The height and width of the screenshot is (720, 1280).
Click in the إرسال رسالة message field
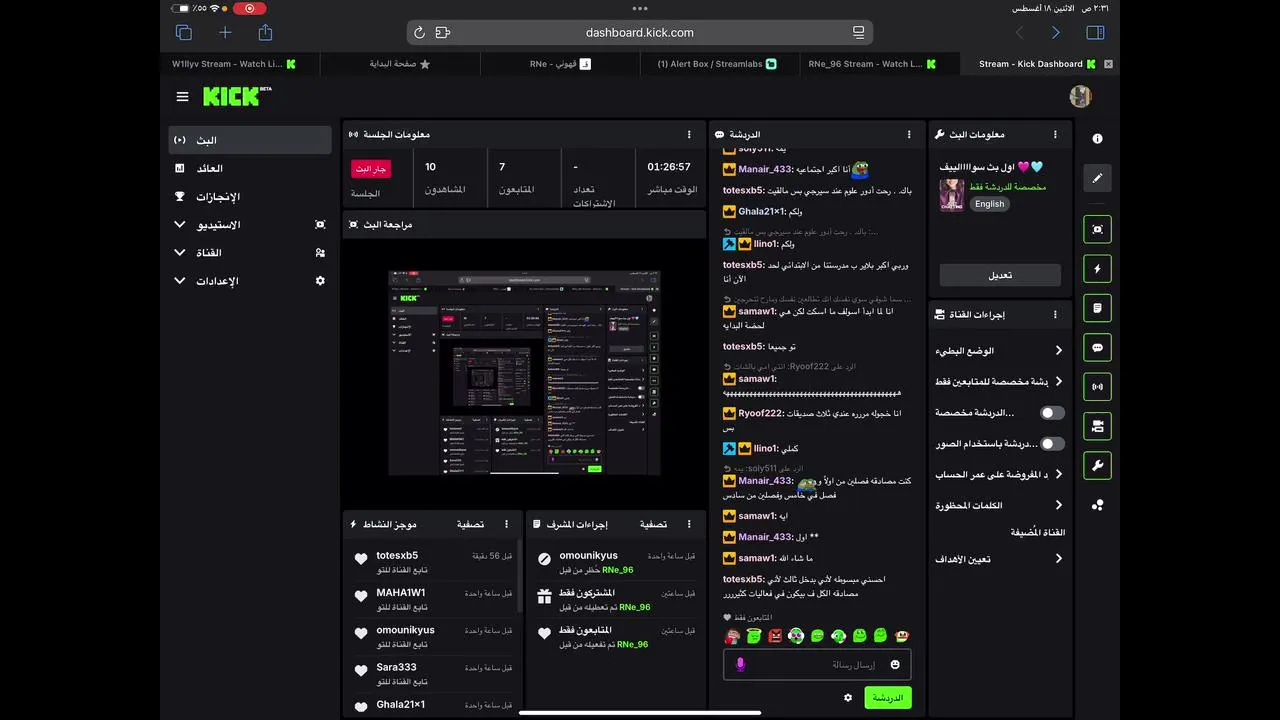[818, 664]
